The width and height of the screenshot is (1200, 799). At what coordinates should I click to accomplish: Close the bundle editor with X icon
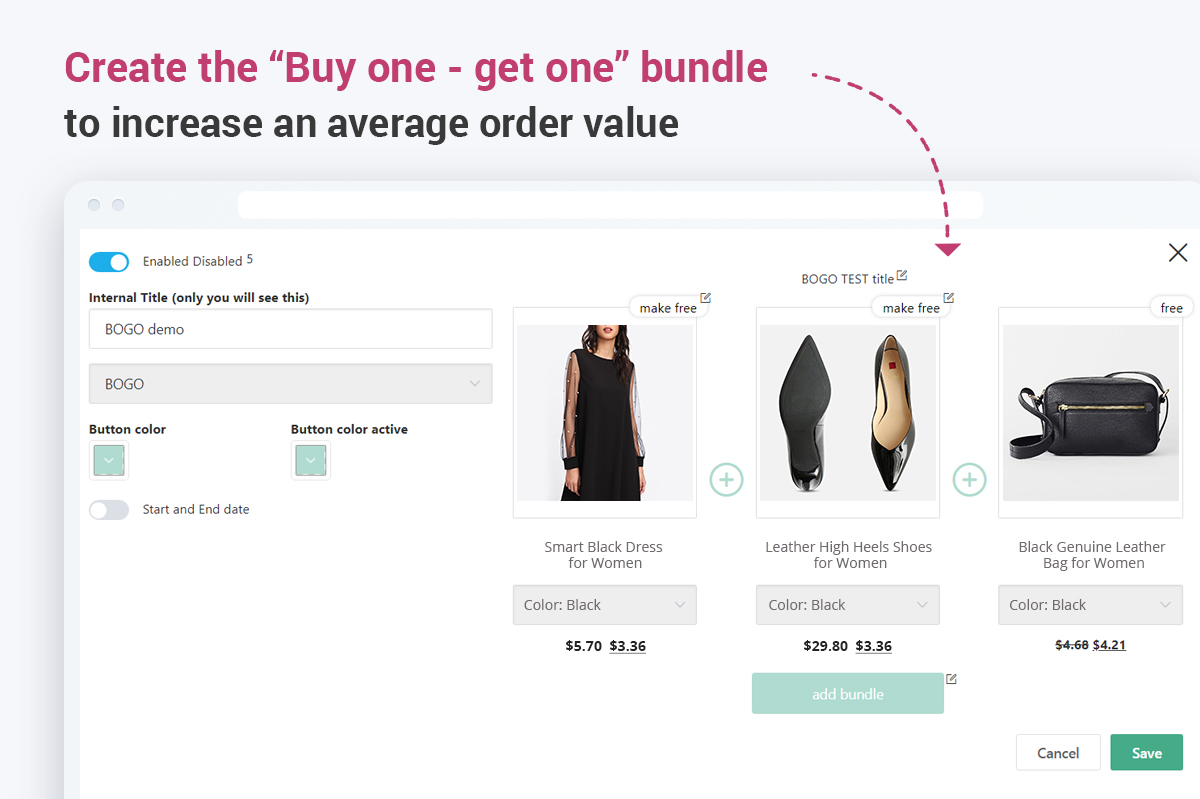coord(1178,253)
